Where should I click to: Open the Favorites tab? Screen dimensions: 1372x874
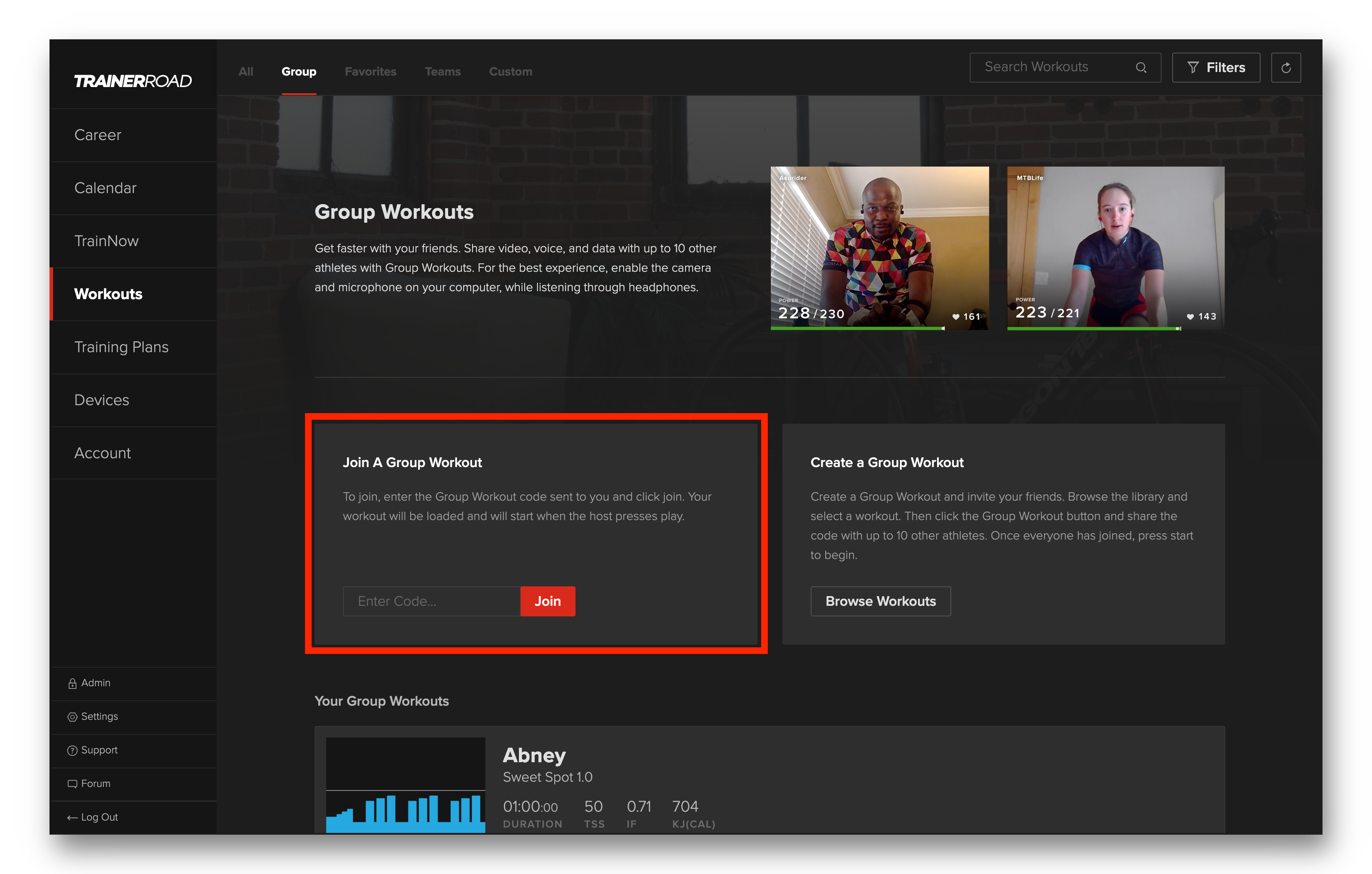point(370,72)
